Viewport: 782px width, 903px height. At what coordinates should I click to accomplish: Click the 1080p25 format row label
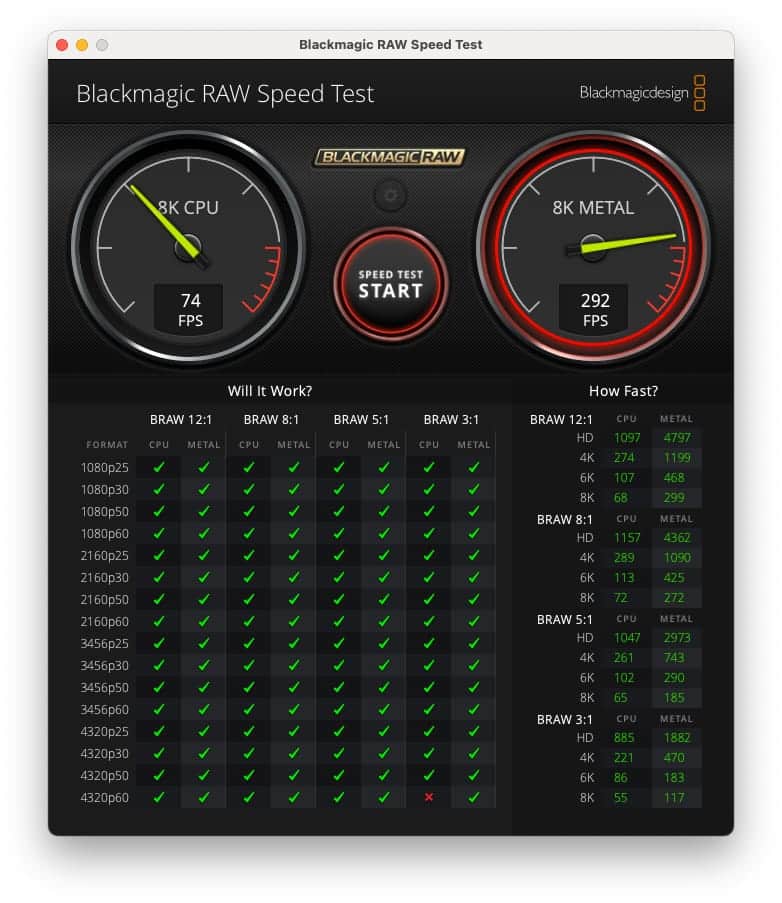tap(104, 468)
